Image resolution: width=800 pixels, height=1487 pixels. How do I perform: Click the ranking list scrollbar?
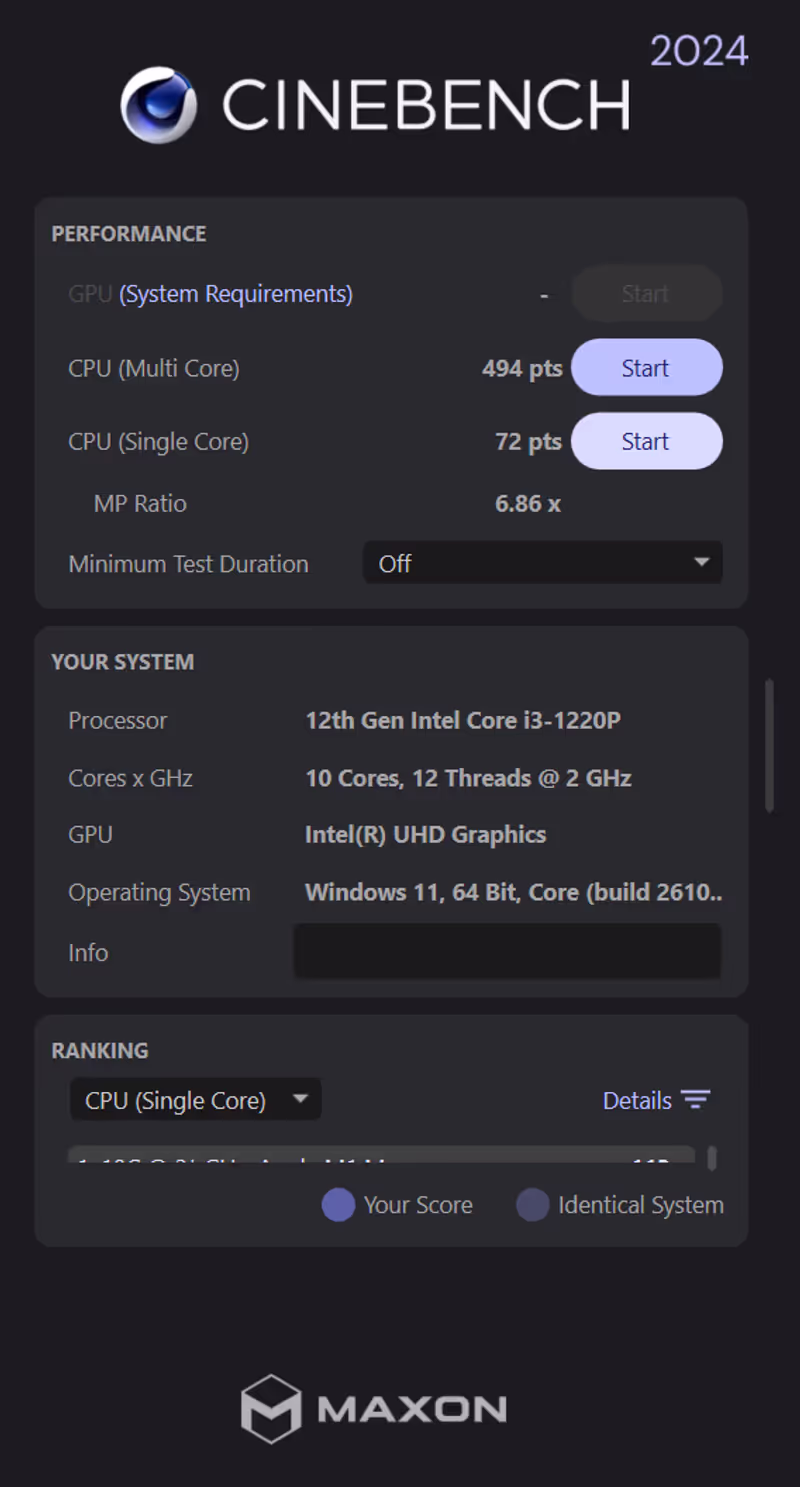click(x=712, y=1158)
